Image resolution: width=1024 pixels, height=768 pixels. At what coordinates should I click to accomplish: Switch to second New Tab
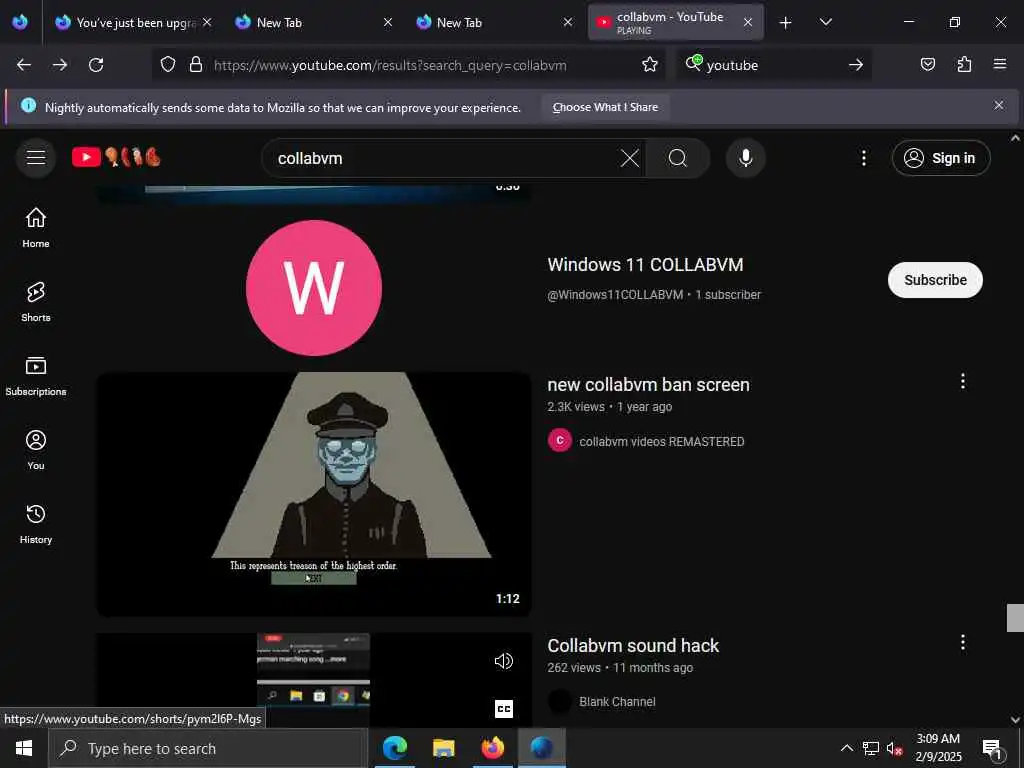point(494,23)
